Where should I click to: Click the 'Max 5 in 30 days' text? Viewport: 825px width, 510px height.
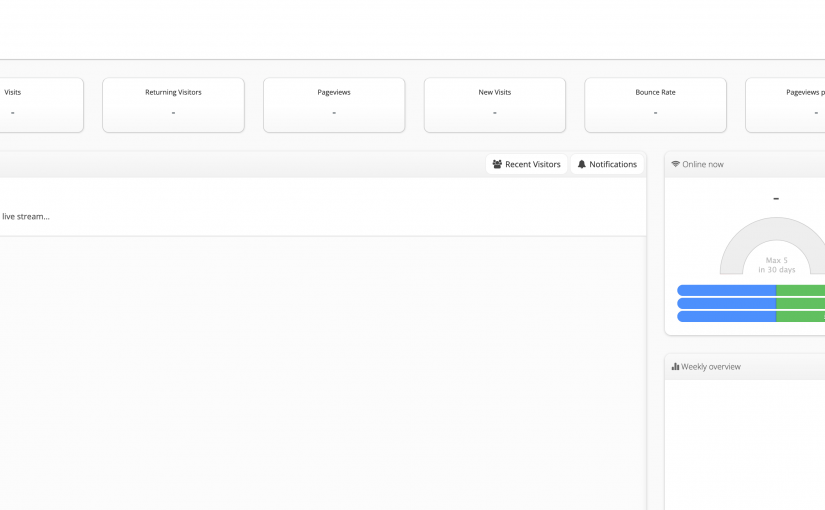point(777,265)
